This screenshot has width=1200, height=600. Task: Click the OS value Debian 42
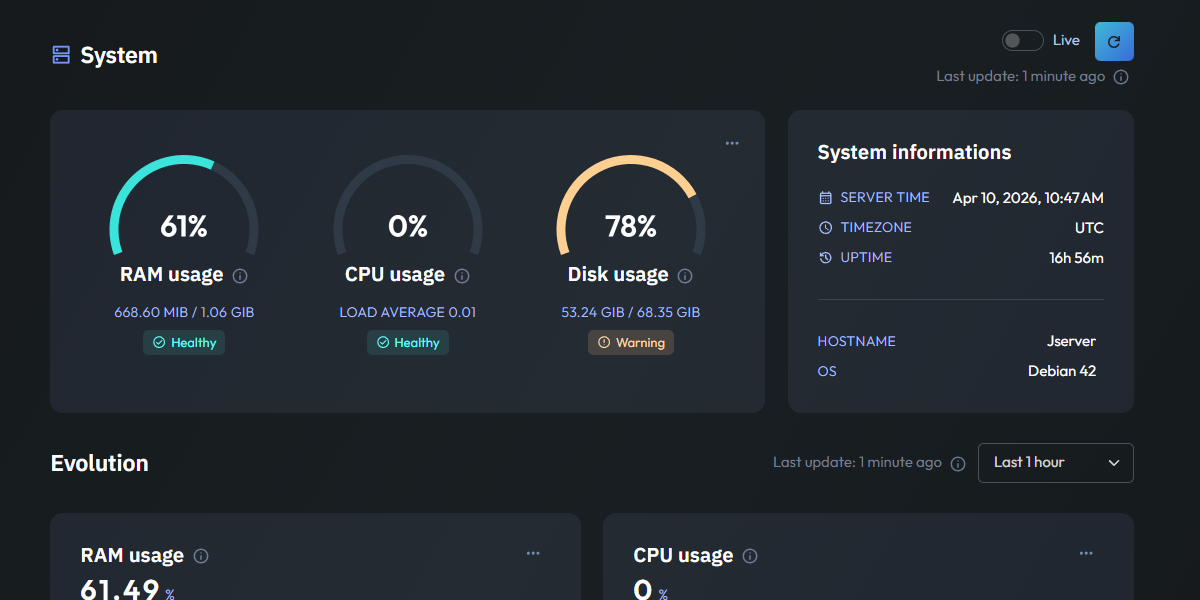1062,371
